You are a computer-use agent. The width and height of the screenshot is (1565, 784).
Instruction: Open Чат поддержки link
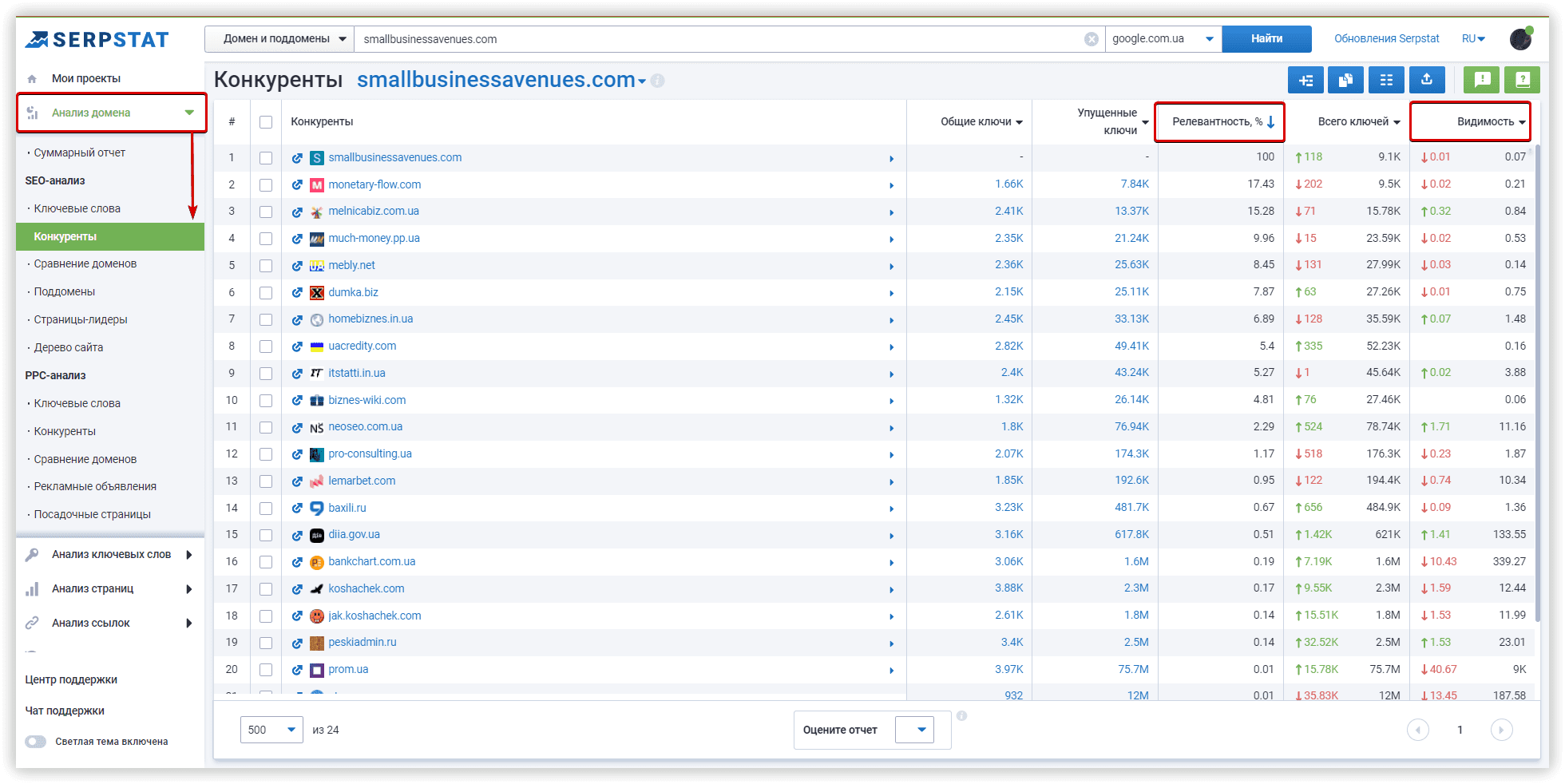tap(65, 711)
